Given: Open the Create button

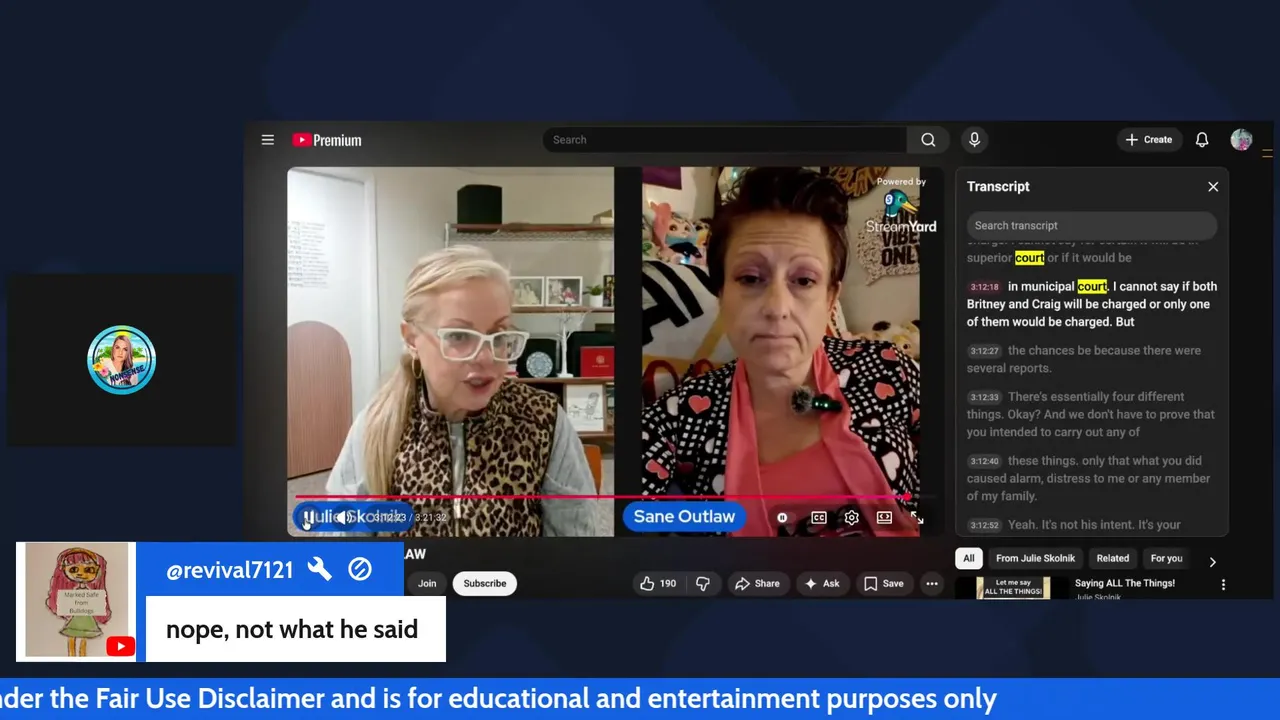Looking at the screenshot, I should [1148, 140].
